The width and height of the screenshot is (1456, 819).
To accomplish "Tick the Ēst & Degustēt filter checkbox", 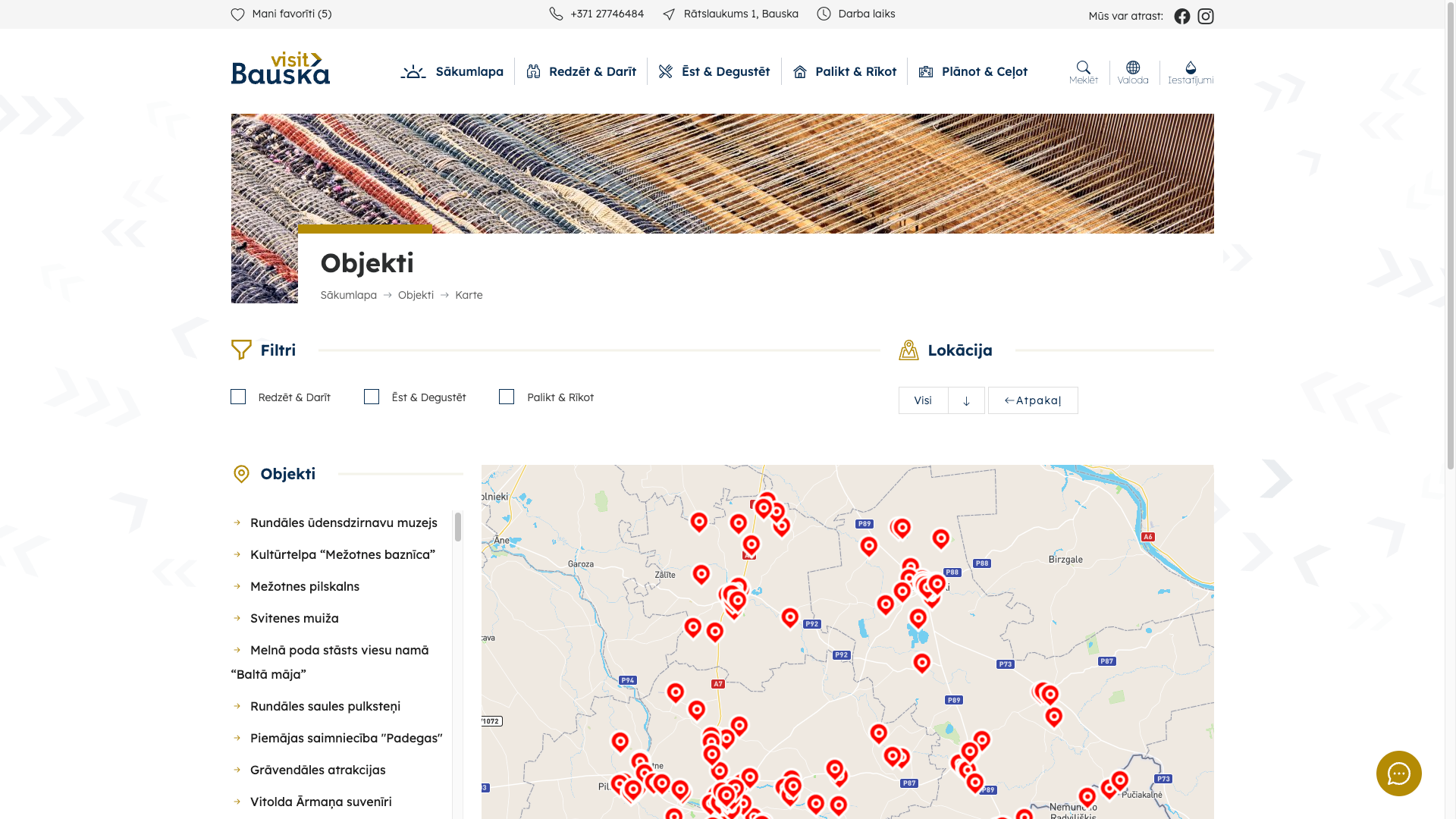I will (x=372, y=397).
